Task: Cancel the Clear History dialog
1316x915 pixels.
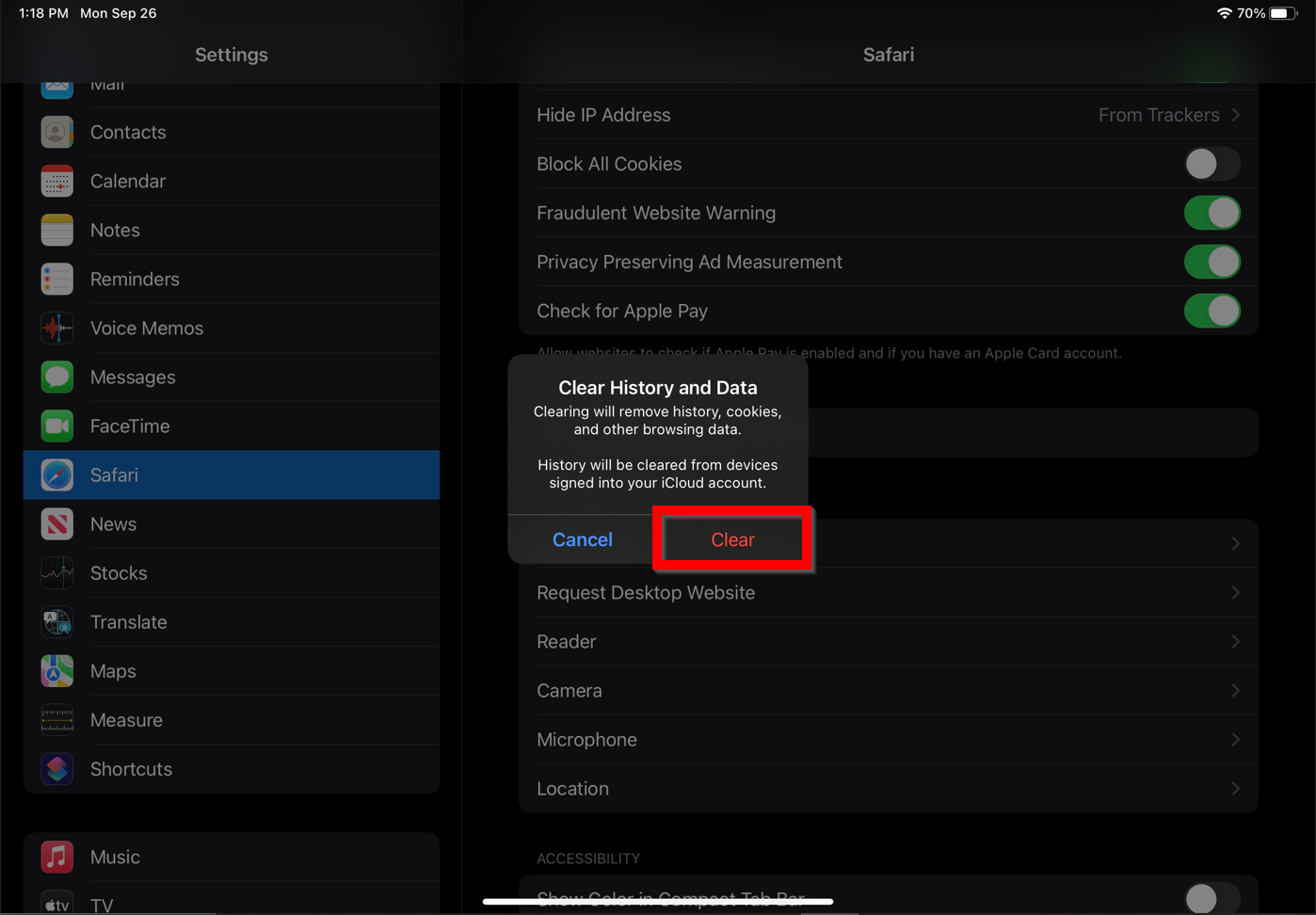Action: (x=583, y=539)
